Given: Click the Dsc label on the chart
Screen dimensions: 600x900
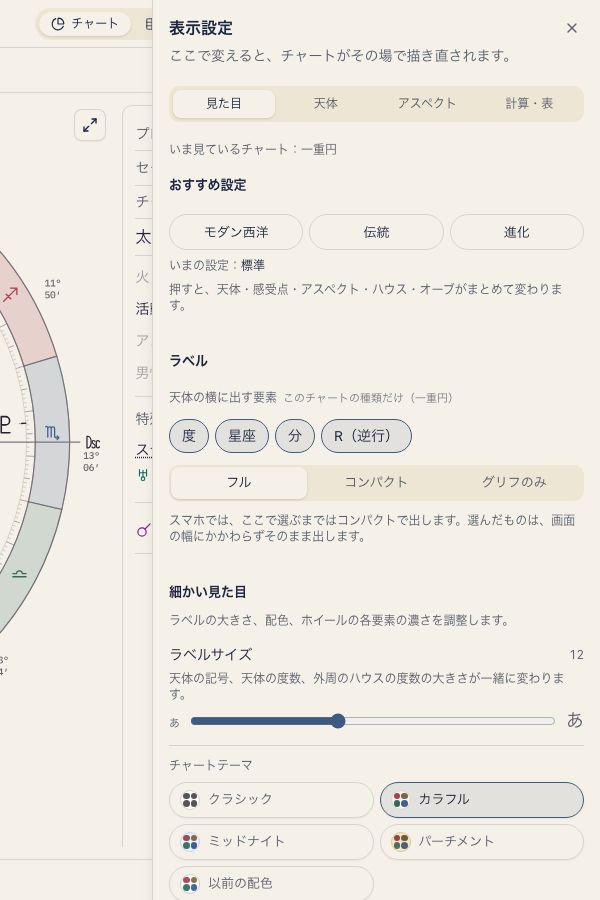Looking at the screenshot, I should [x=92, y=443].
